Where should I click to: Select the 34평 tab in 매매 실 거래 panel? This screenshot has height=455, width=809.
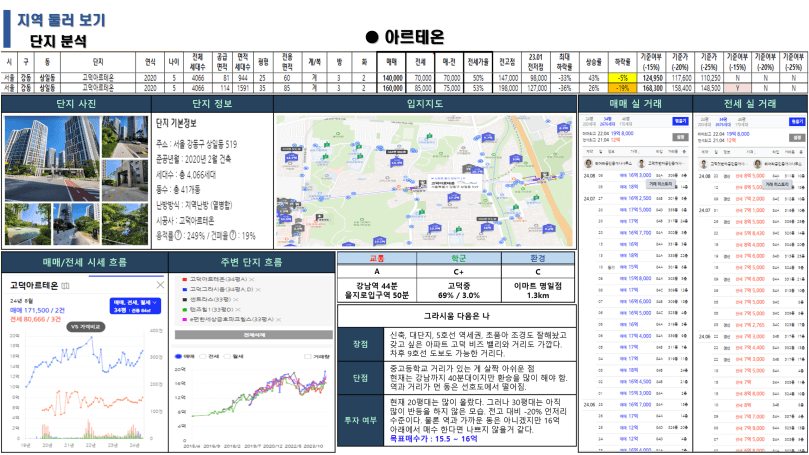(607, 119)
